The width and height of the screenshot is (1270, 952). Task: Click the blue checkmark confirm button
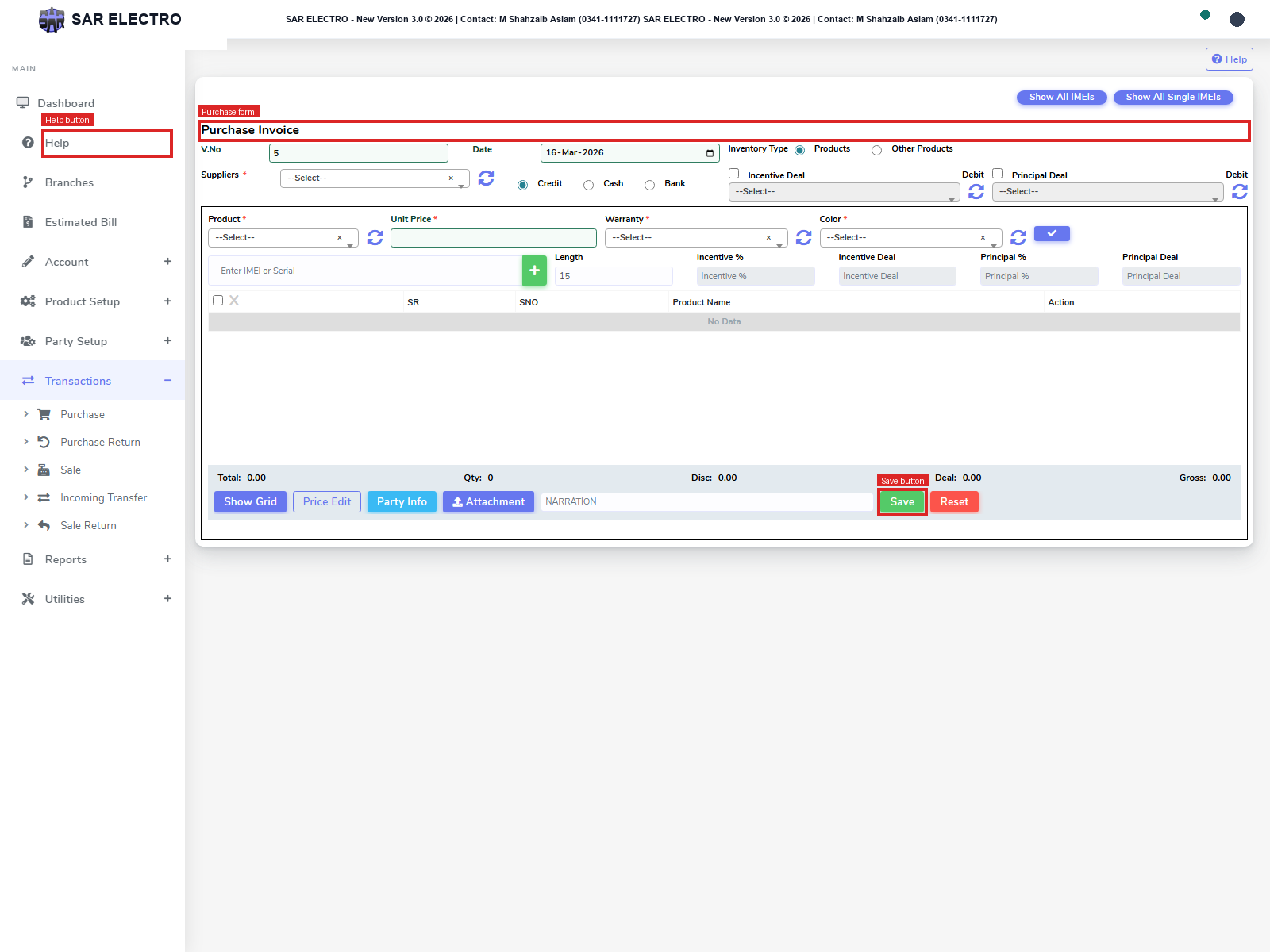tap(1052, 233)
